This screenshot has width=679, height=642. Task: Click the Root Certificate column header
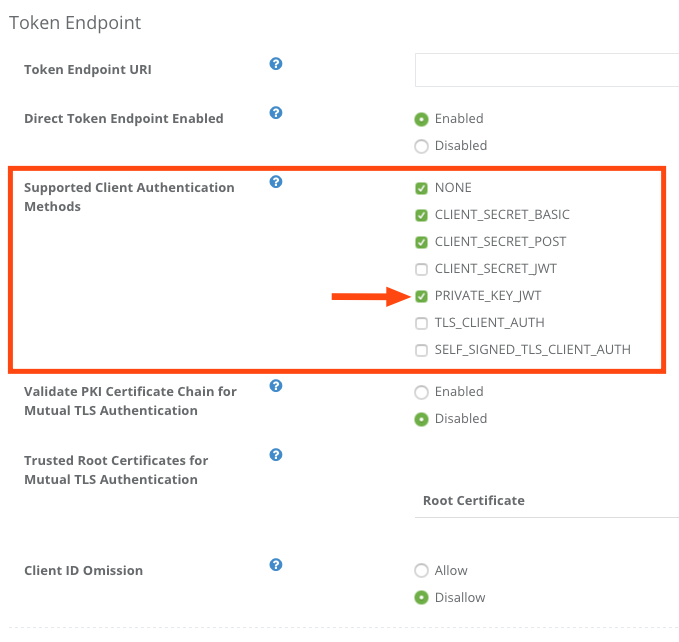pyautogui.click(x=474, y=500)
